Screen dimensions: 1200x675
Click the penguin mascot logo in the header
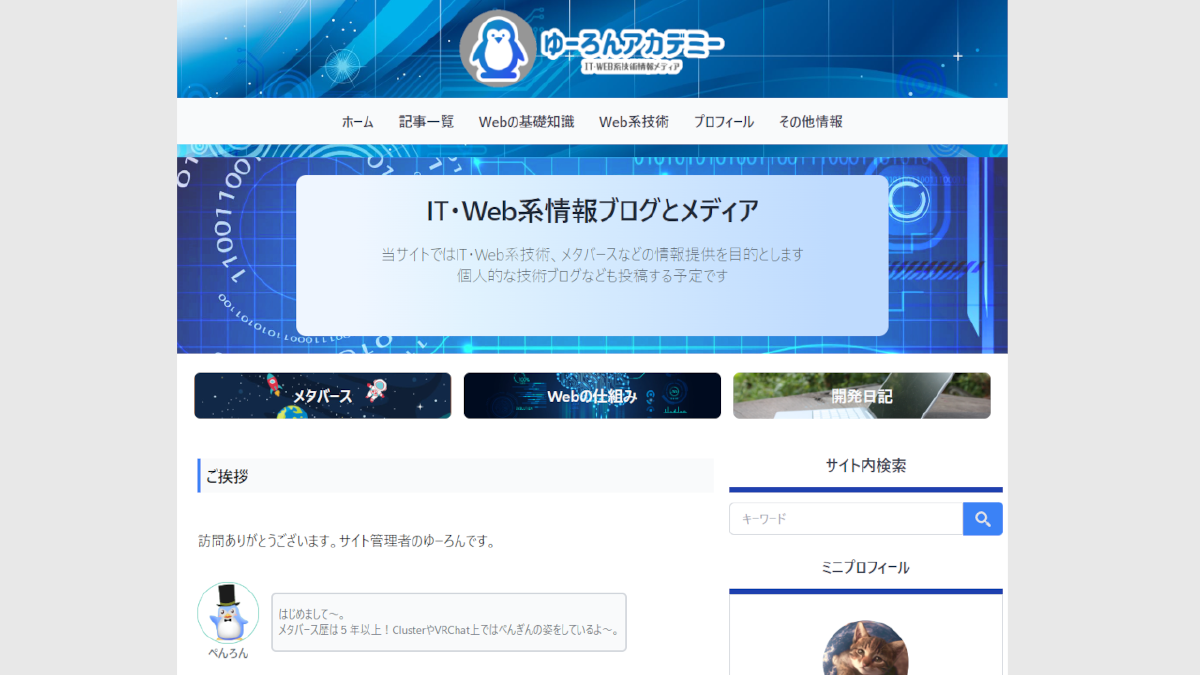(497, 44)
